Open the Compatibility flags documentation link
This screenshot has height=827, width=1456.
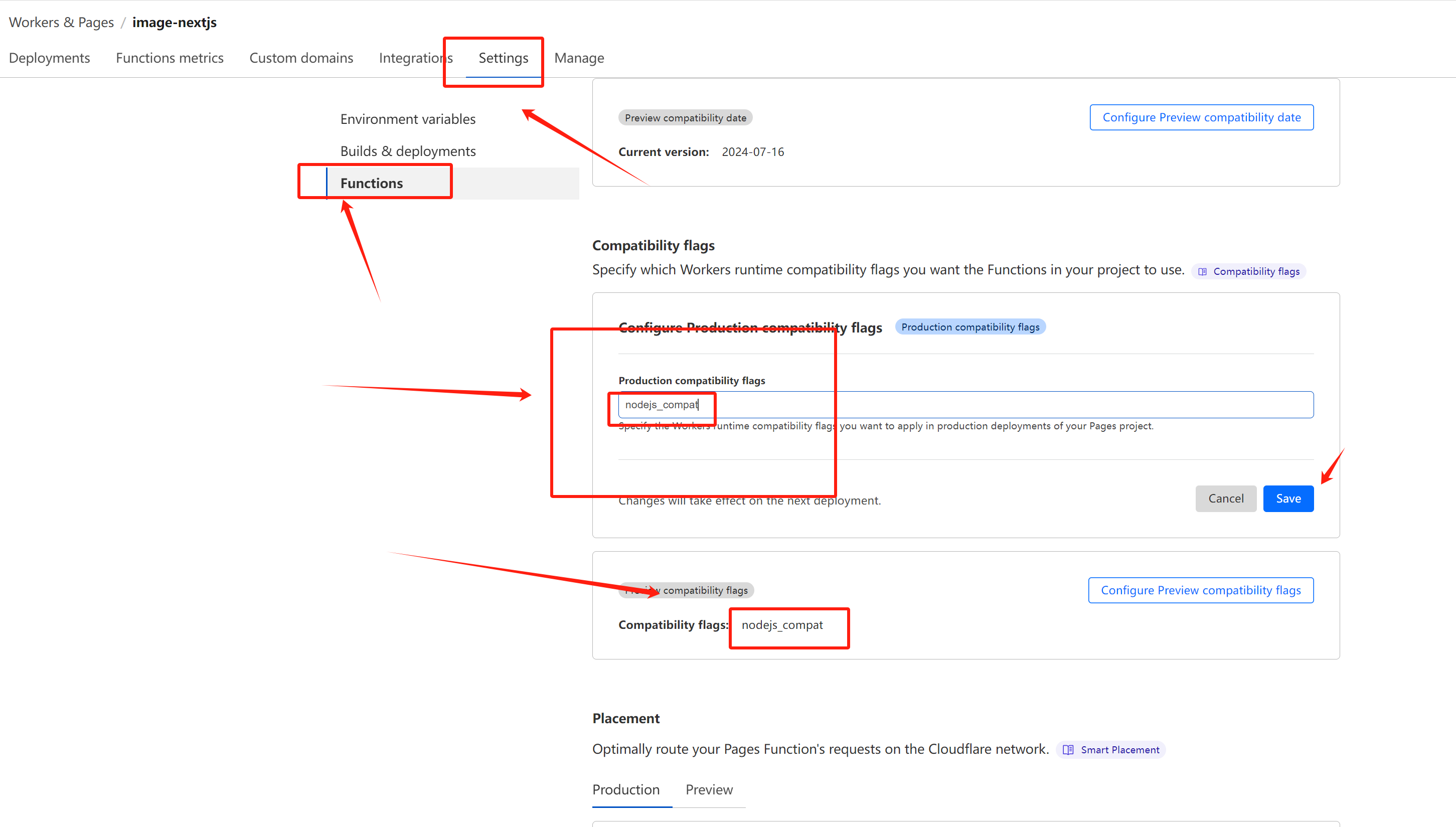[1249, 271]
